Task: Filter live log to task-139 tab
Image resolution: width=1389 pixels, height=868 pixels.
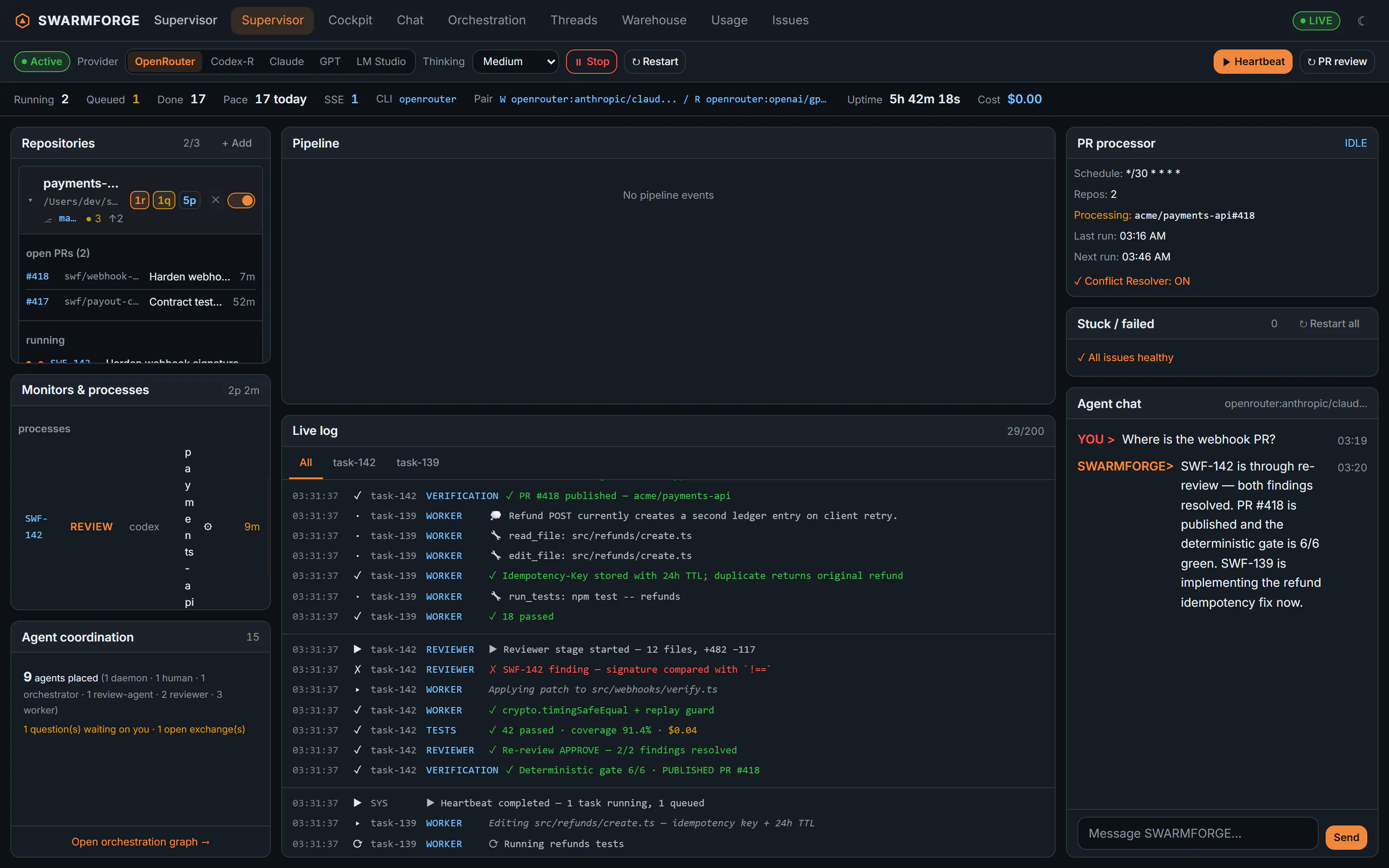Action: tap(417, 462)
